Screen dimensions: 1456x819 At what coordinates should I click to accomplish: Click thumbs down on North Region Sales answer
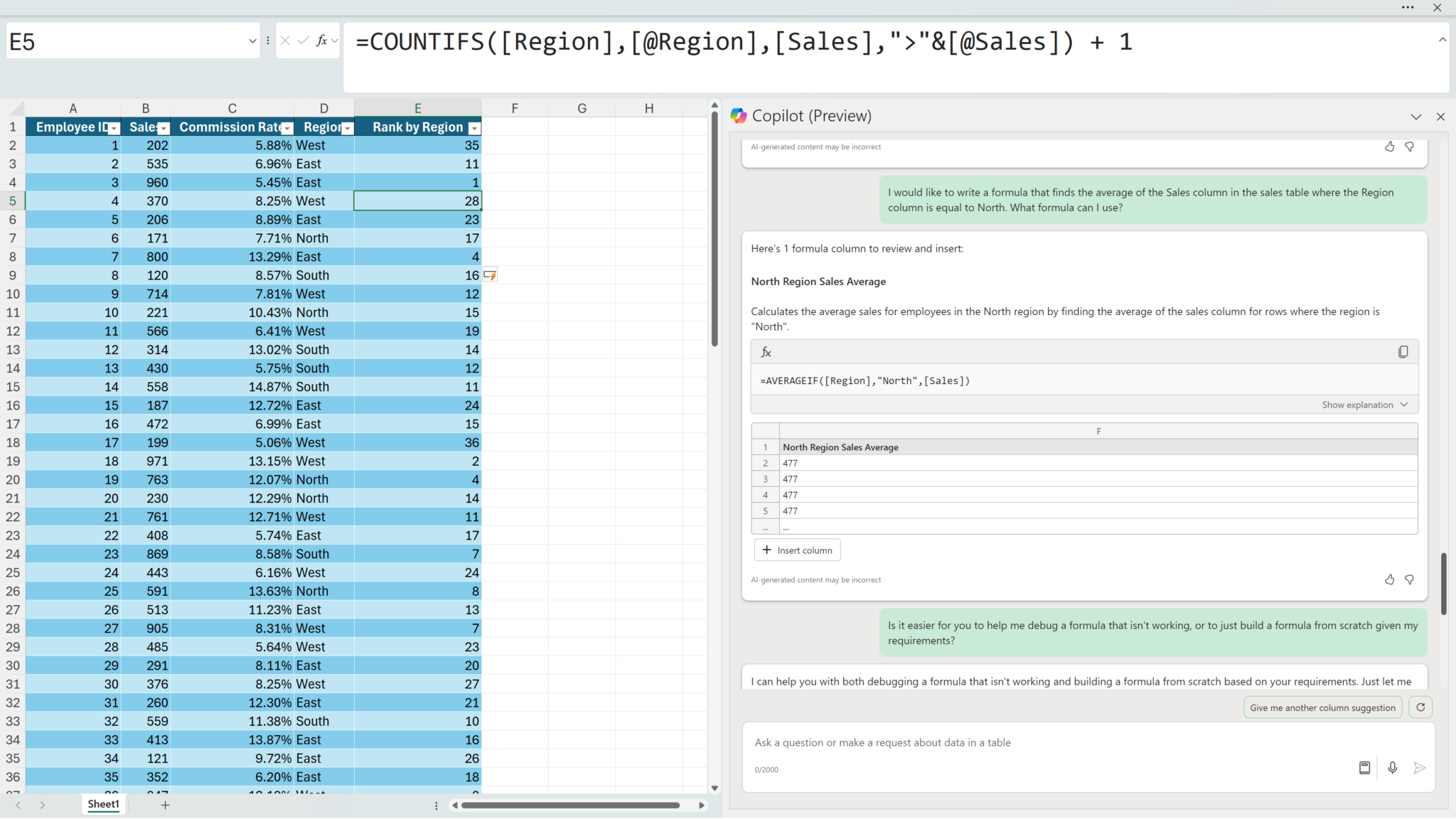pyautogui.click(x=1409, y=579)
